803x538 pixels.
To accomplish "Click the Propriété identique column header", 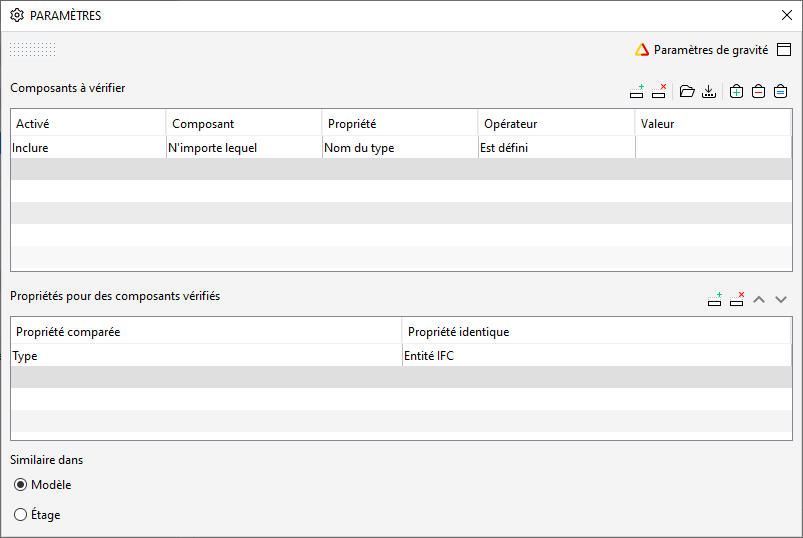I will (x=597, y=331).
